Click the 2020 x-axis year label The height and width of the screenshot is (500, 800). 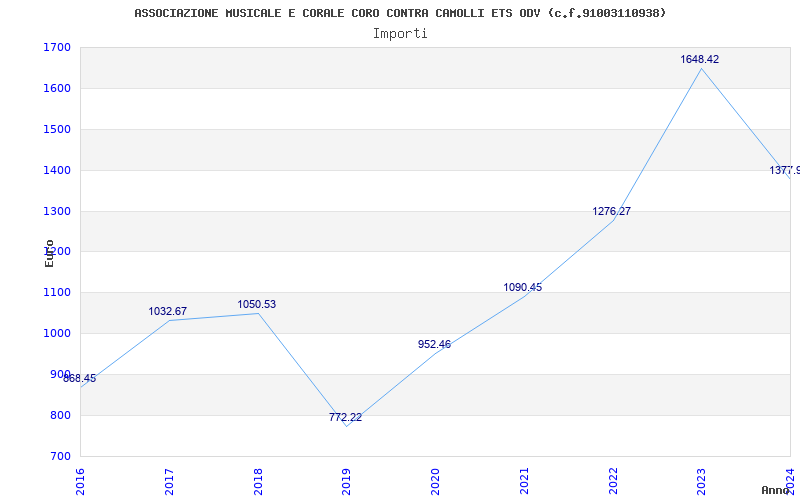[435, 482]
